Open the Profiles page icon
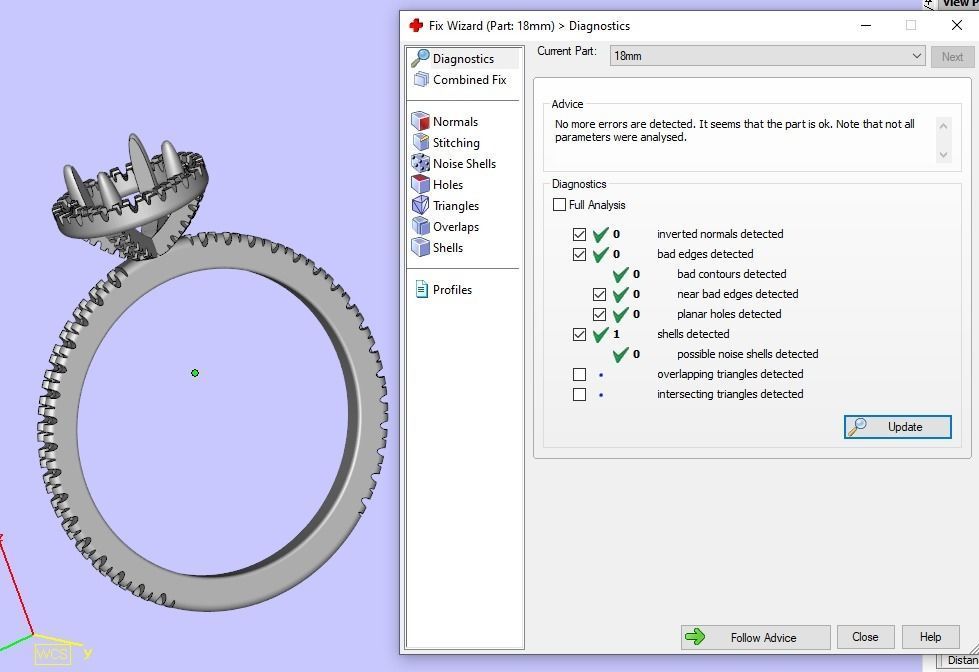This screenshot has height=672, width=979. (x=420, y=289)
